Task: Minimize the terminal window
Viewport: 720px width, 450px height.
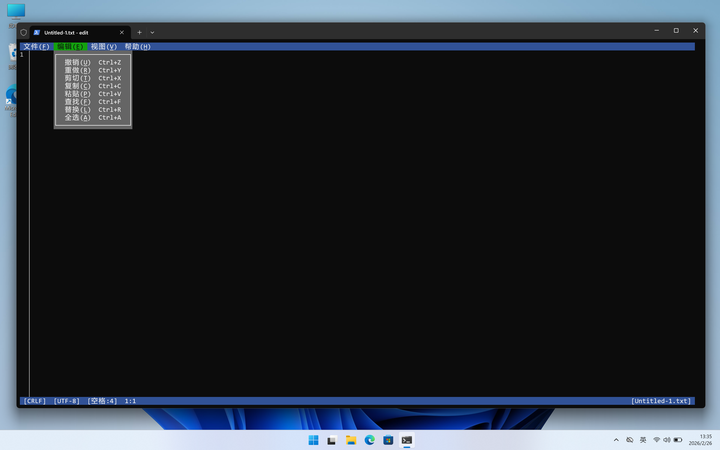Action: tap(657, 30)
